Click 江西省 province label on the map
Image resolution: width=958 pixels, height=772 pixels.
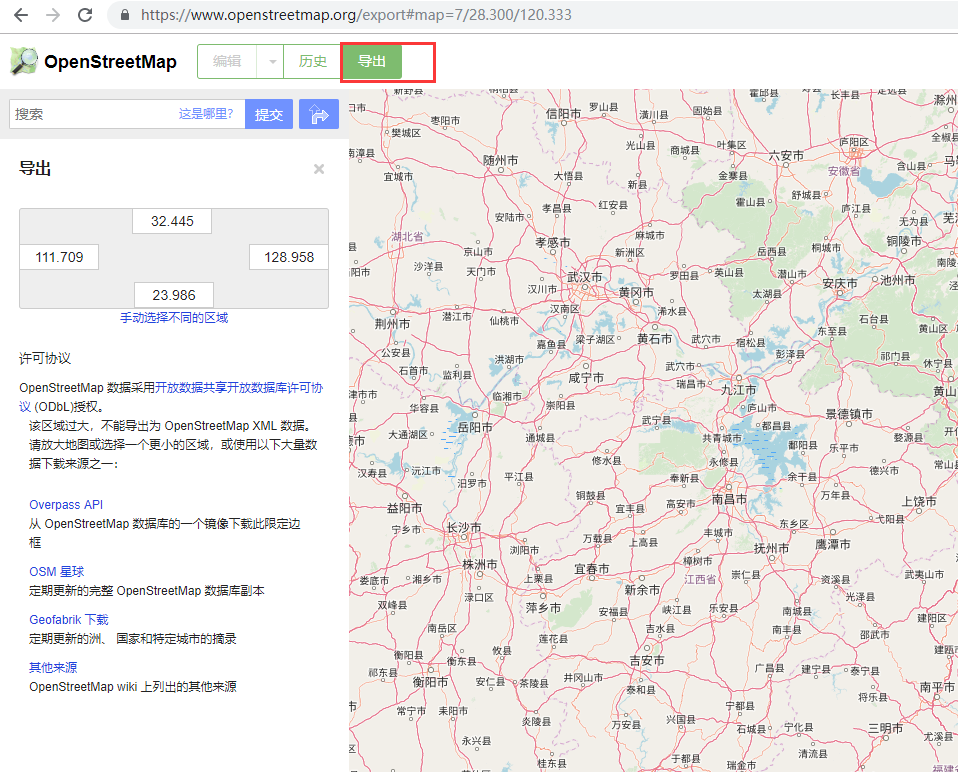coord(700,579)
